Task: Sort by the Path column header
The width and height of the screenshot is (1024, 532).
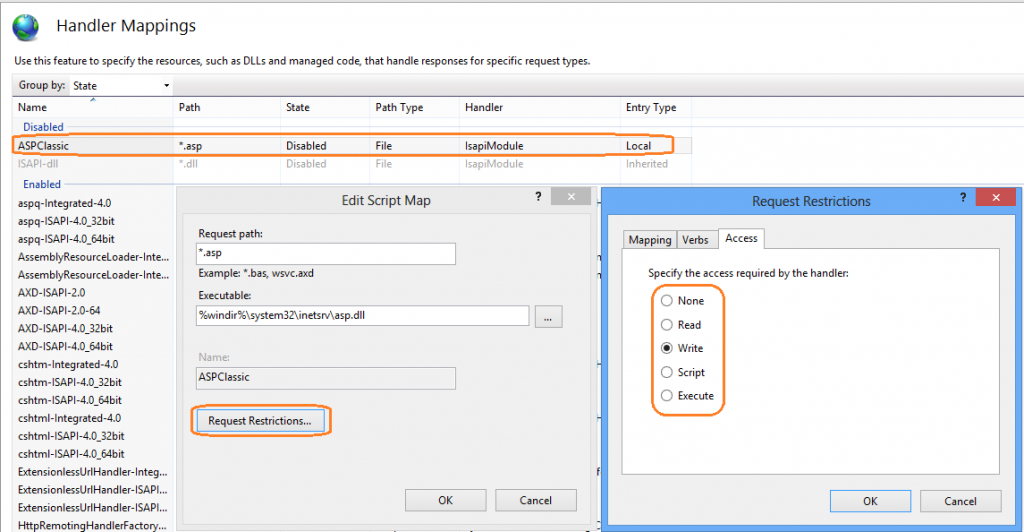Action: coord(227,107)
